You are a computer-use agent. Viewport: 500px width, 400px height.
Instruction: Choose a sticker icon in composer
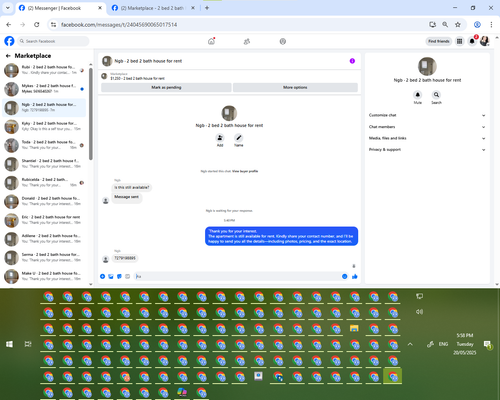119,276
